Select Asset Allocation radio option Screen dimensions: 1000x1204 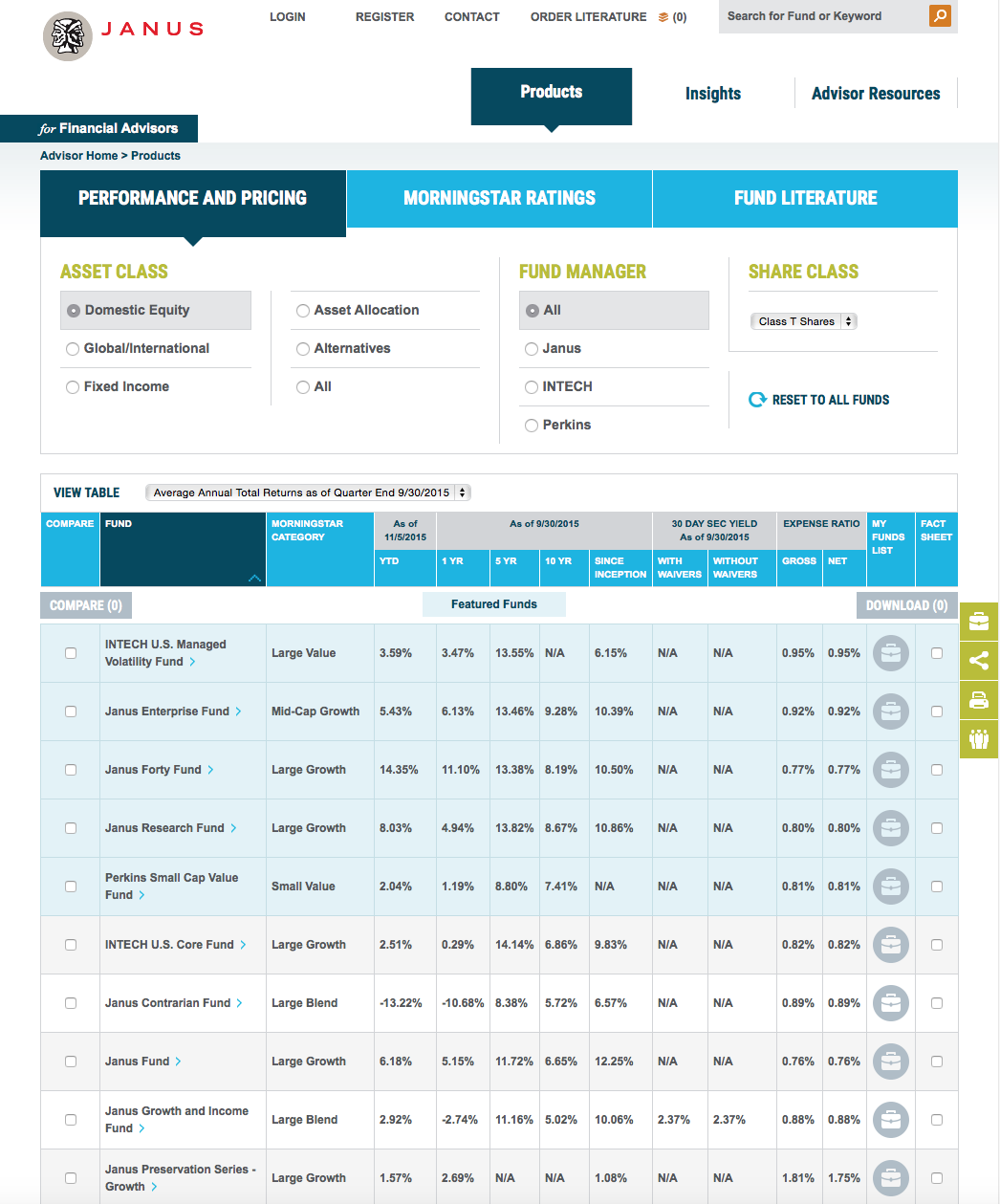pyautogui.click(x=303, y=311)
